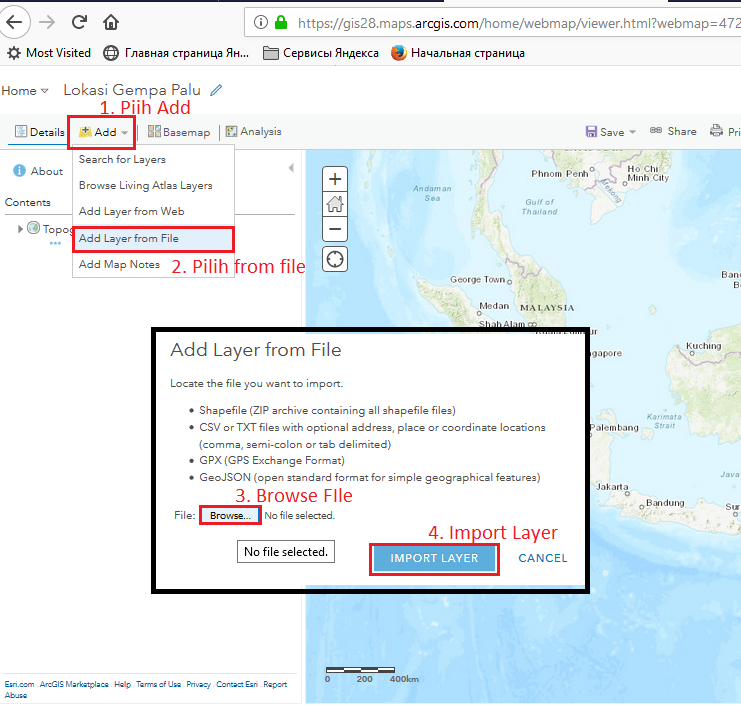The image size is (741, 705).
Task: Click Browse... to choose a file
Action: pyautogui.click(x=230, y=516)
